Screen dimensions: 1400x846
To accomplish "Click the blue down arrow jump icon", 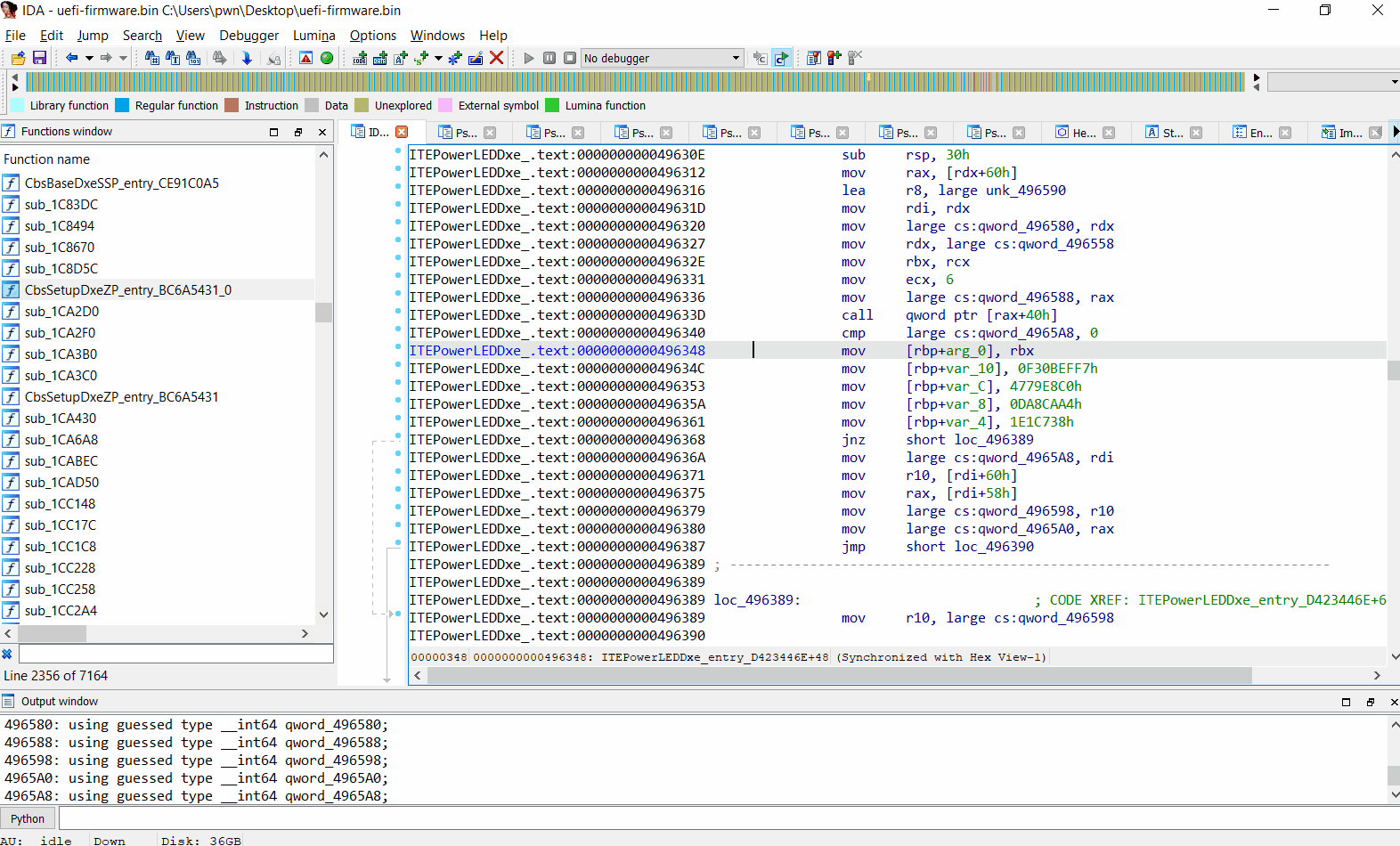I will [247, 58].
